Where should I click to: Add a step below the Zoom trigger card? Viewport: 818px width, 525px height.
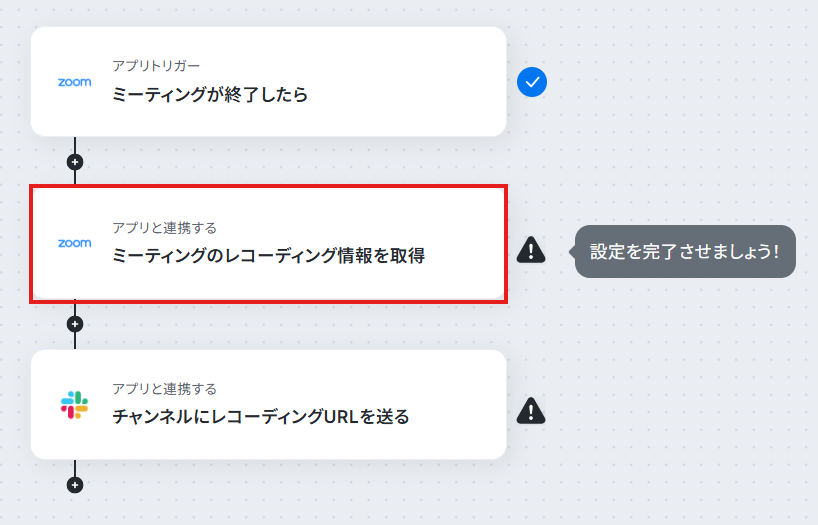[x=75, y=162]
